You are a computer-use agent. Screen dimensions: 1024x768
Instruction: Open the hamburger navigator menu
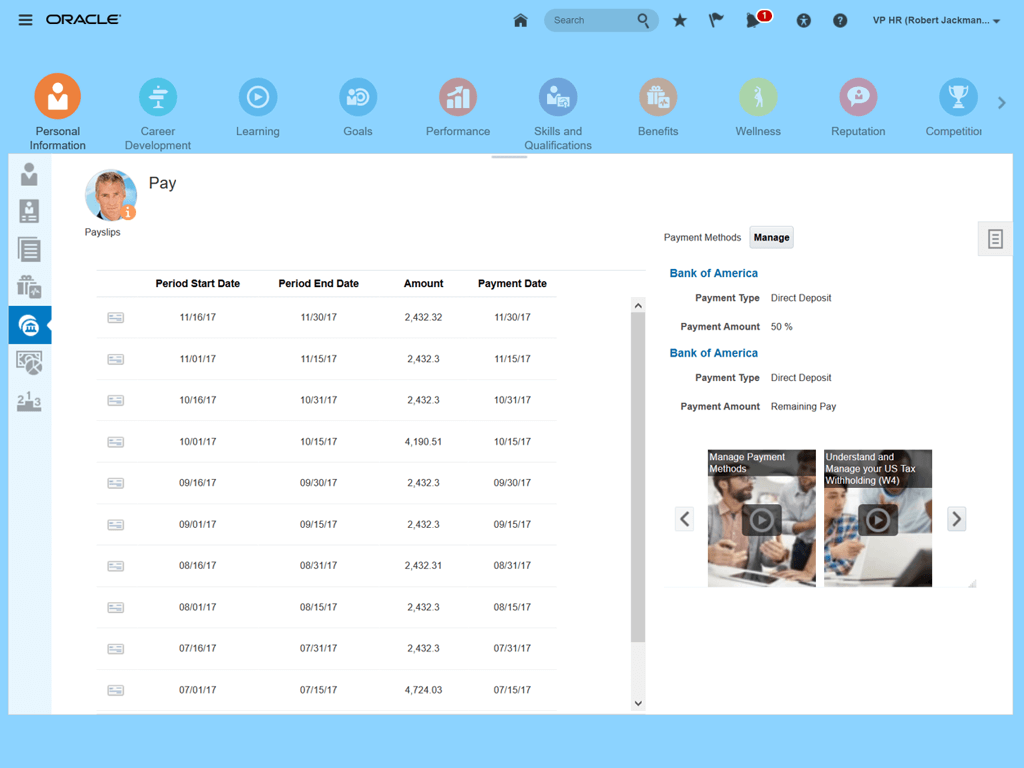[x=25, y=20]
